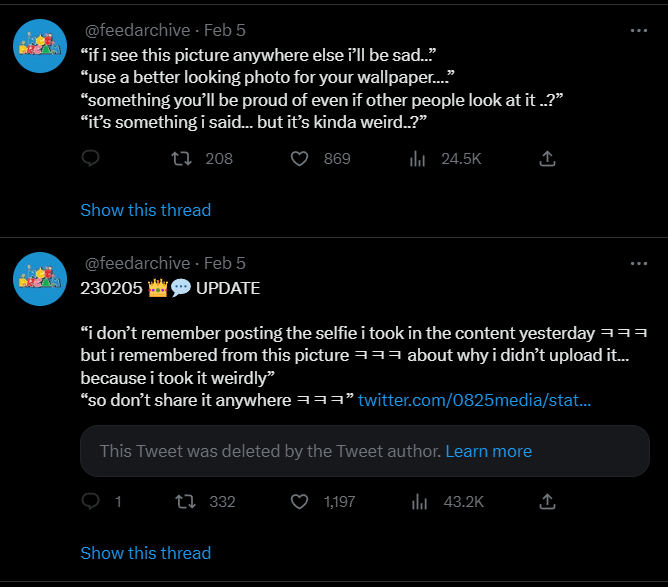Image resolution: width=668 pixels, height=587 pixels.
Task: Like the tweet with 869 likes
Action: pyautogui.click(x=299, y=159)
